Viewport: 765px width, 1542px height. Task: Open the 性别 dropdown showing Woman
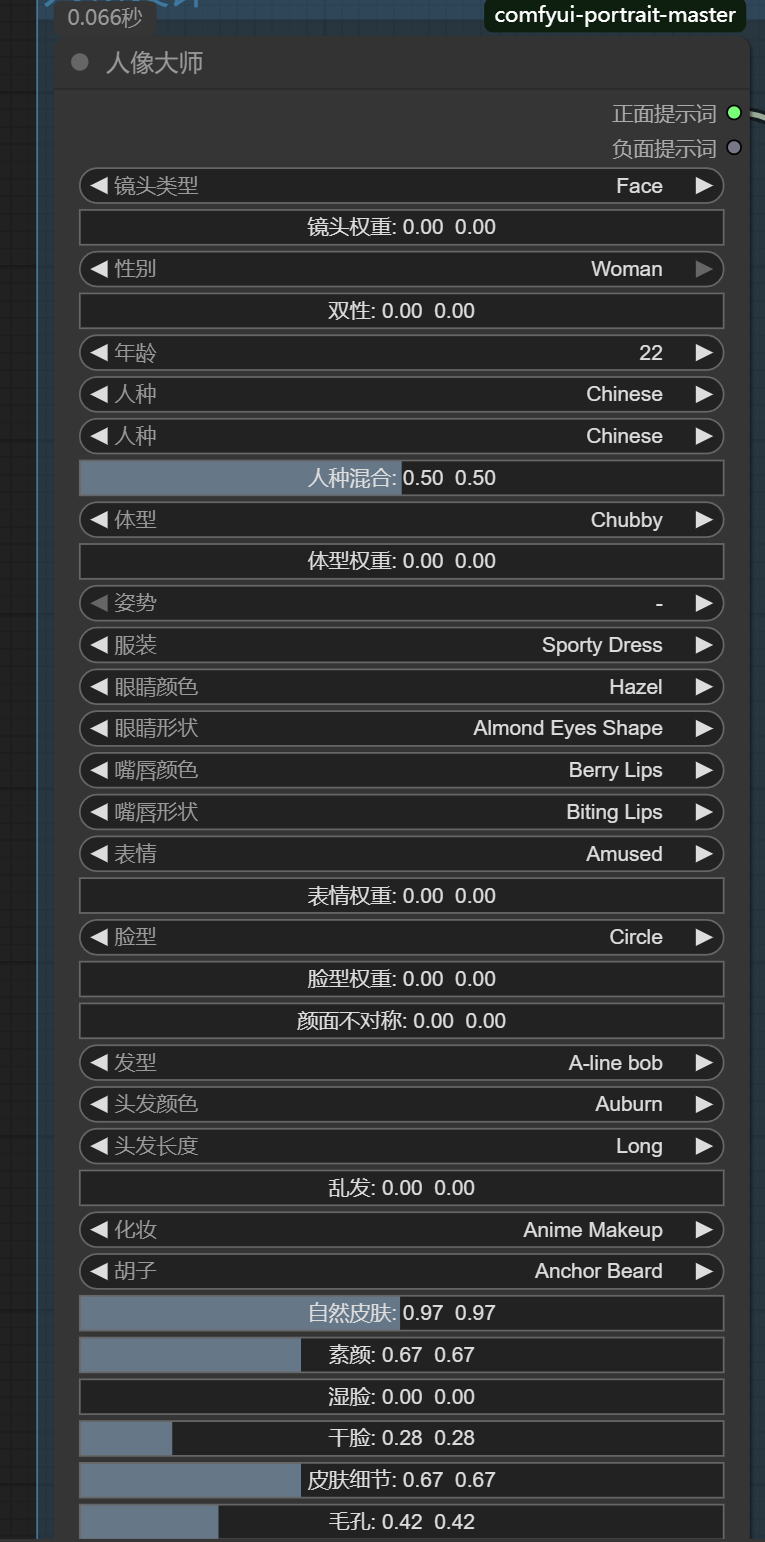point(401,269)
